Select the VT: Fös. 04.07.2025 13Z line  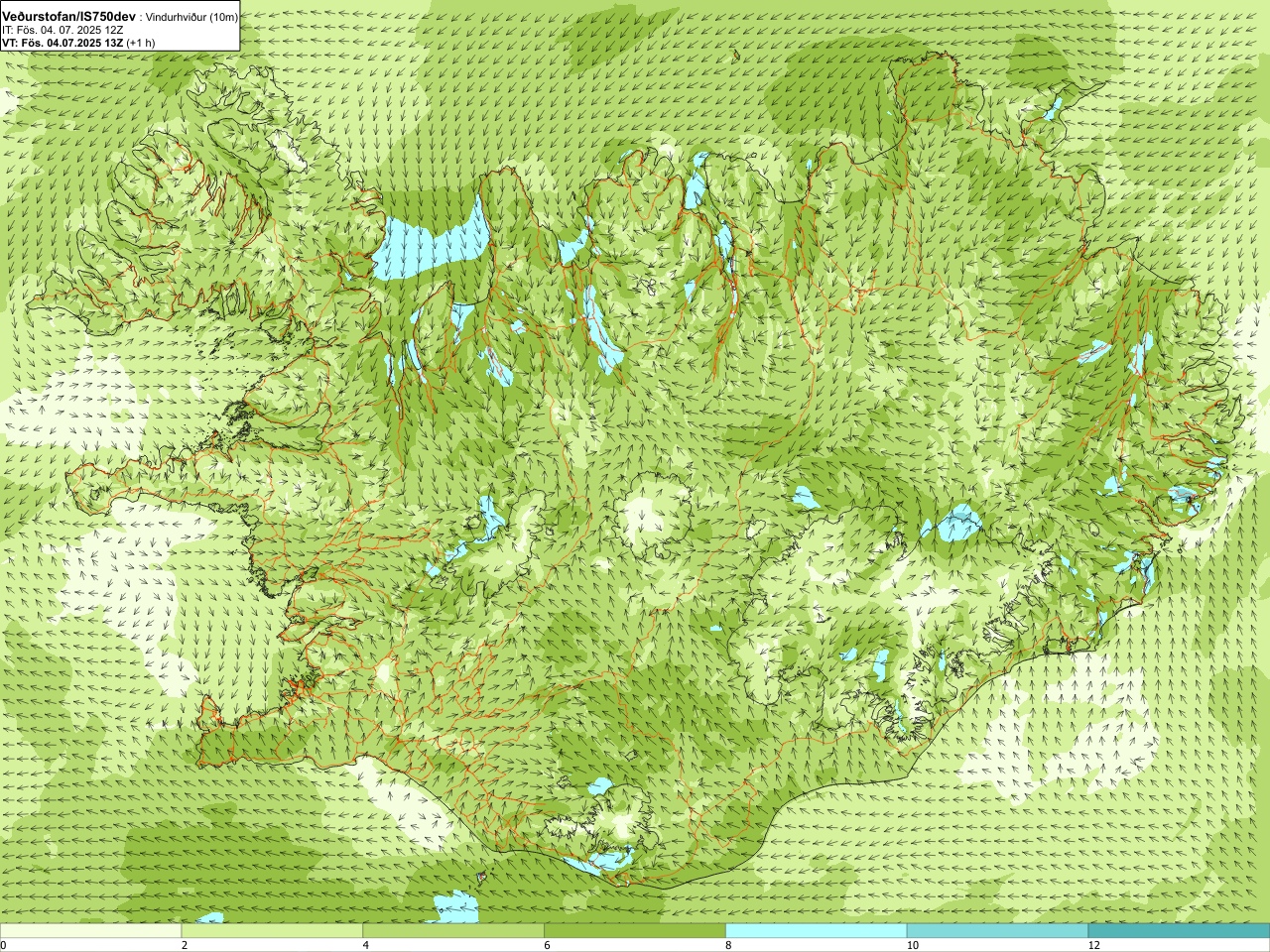tap(63, 43)
